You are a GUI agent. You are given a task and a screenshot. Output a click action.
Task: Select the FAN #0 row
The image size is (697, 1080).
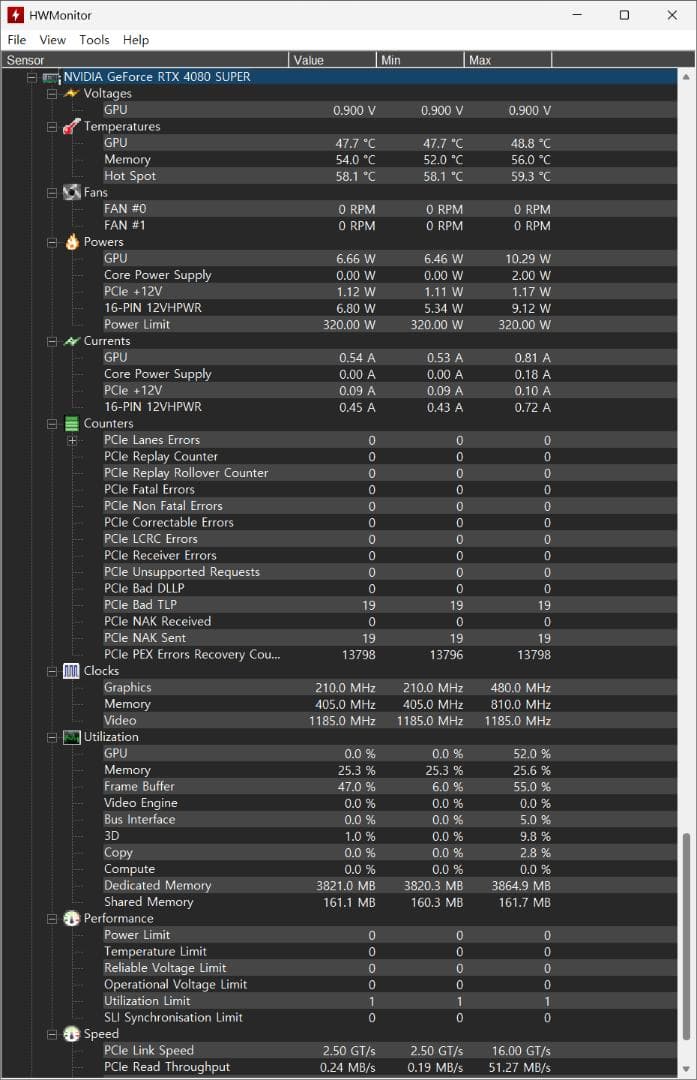point(389,209)
